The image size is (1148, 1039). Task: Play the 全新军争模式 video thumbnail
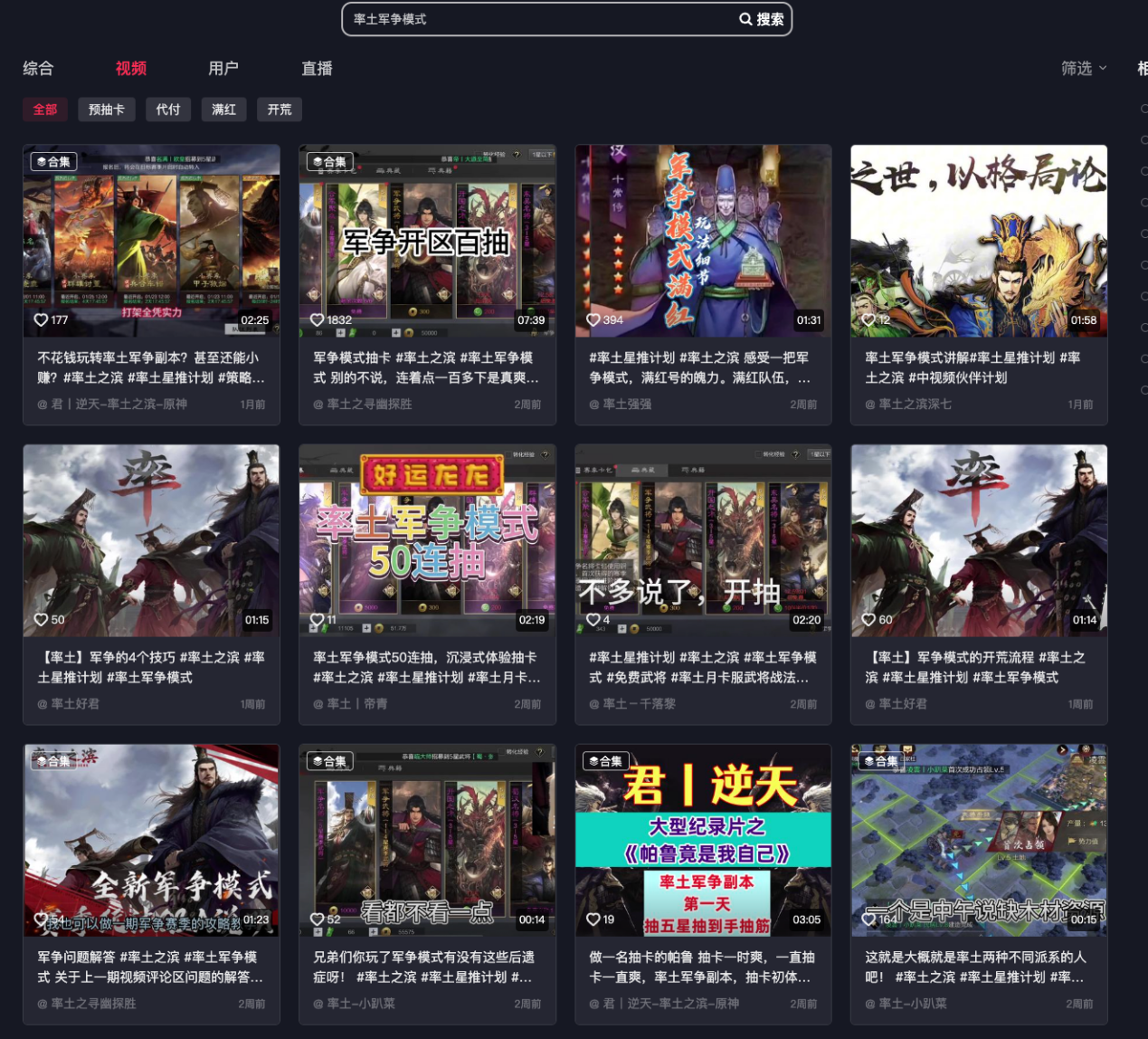[151, 841]
